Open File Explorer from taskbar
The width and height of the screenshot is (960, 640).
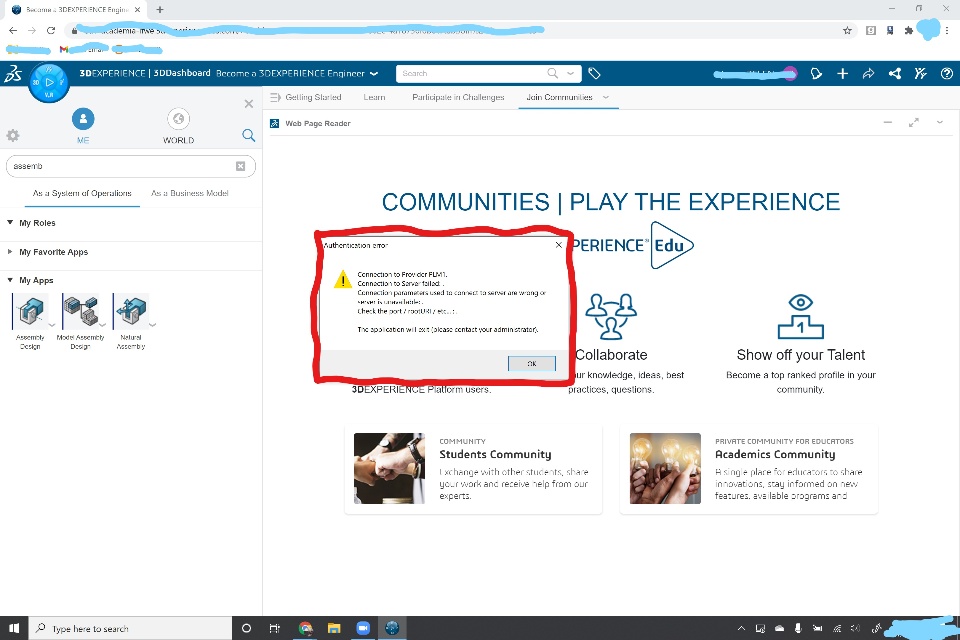pyautogui.click(x=334, y=628)
